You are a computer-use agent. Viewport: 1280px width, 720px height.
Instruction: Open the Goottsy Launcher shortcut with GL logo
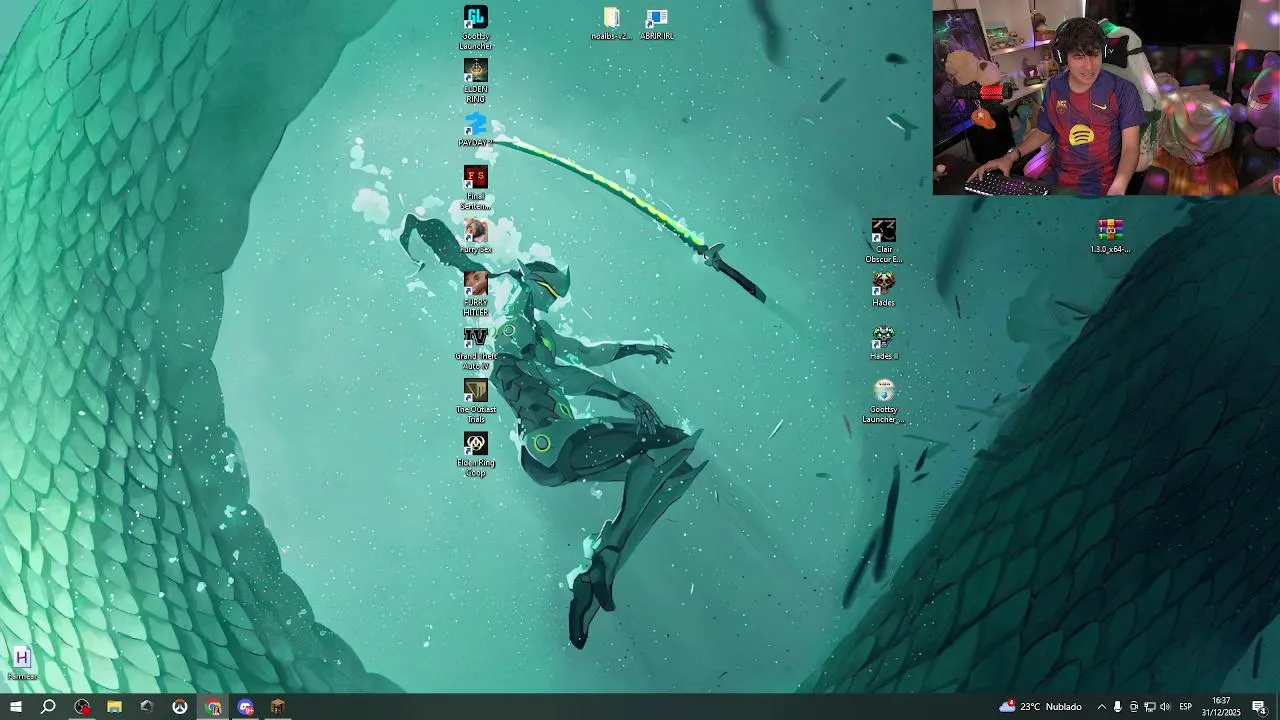click(476, 27)
